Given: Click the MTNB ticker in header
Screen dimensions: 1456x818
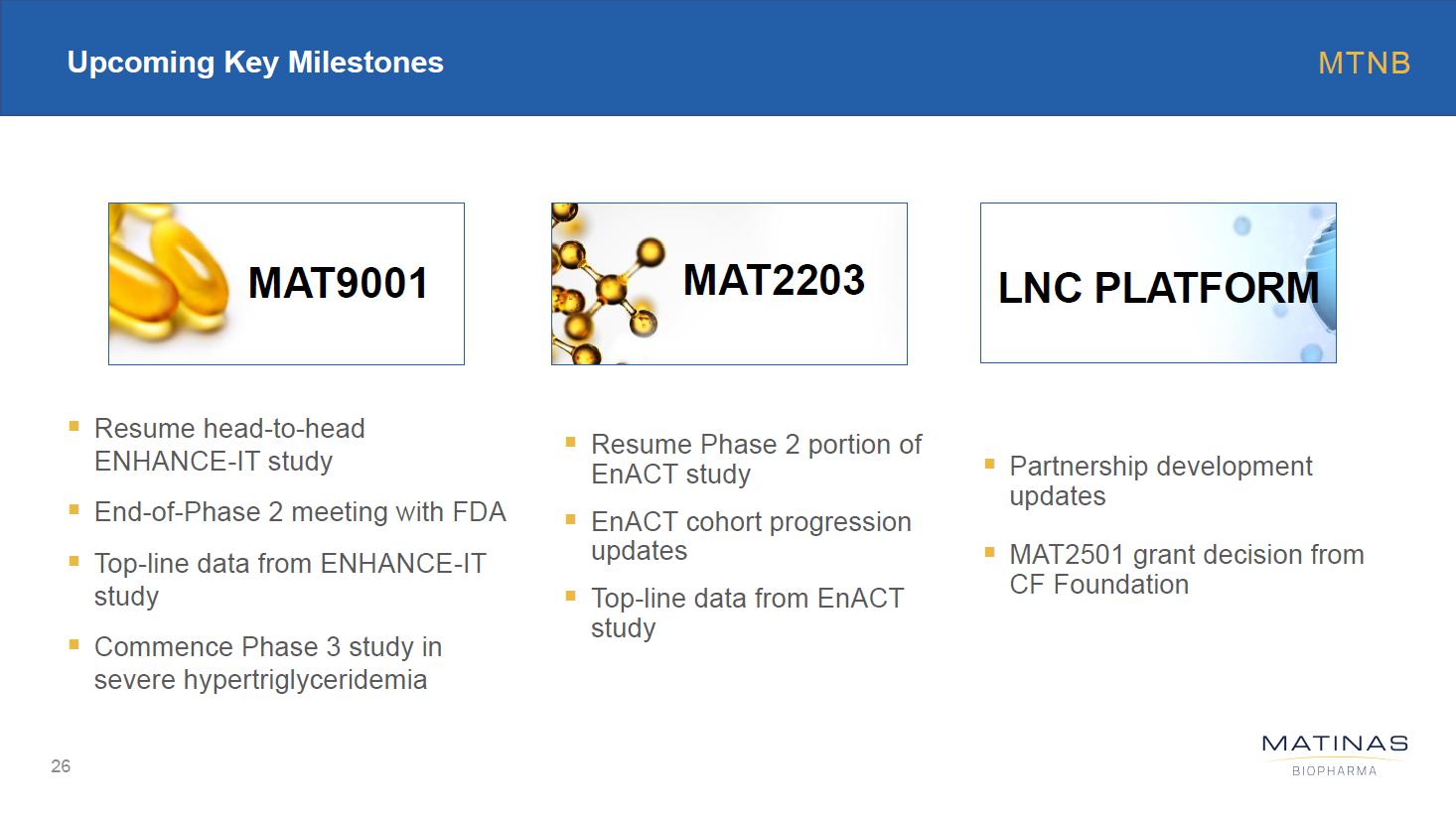Looking at the screenshot, I should 1364,64.
